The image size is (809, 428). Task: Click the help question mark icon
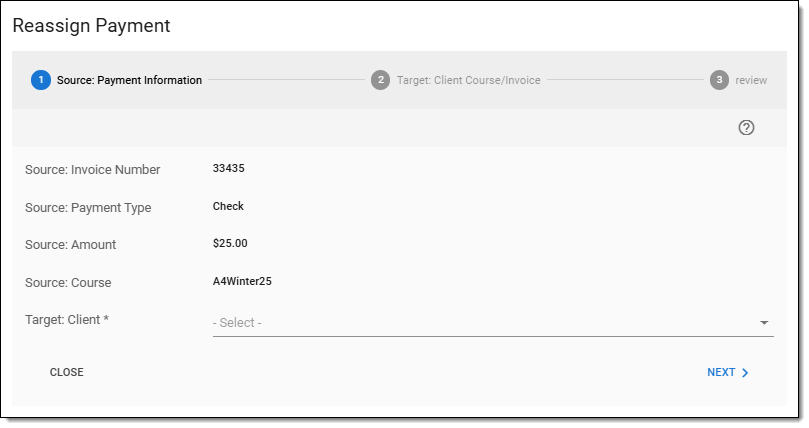pos(746,128)
